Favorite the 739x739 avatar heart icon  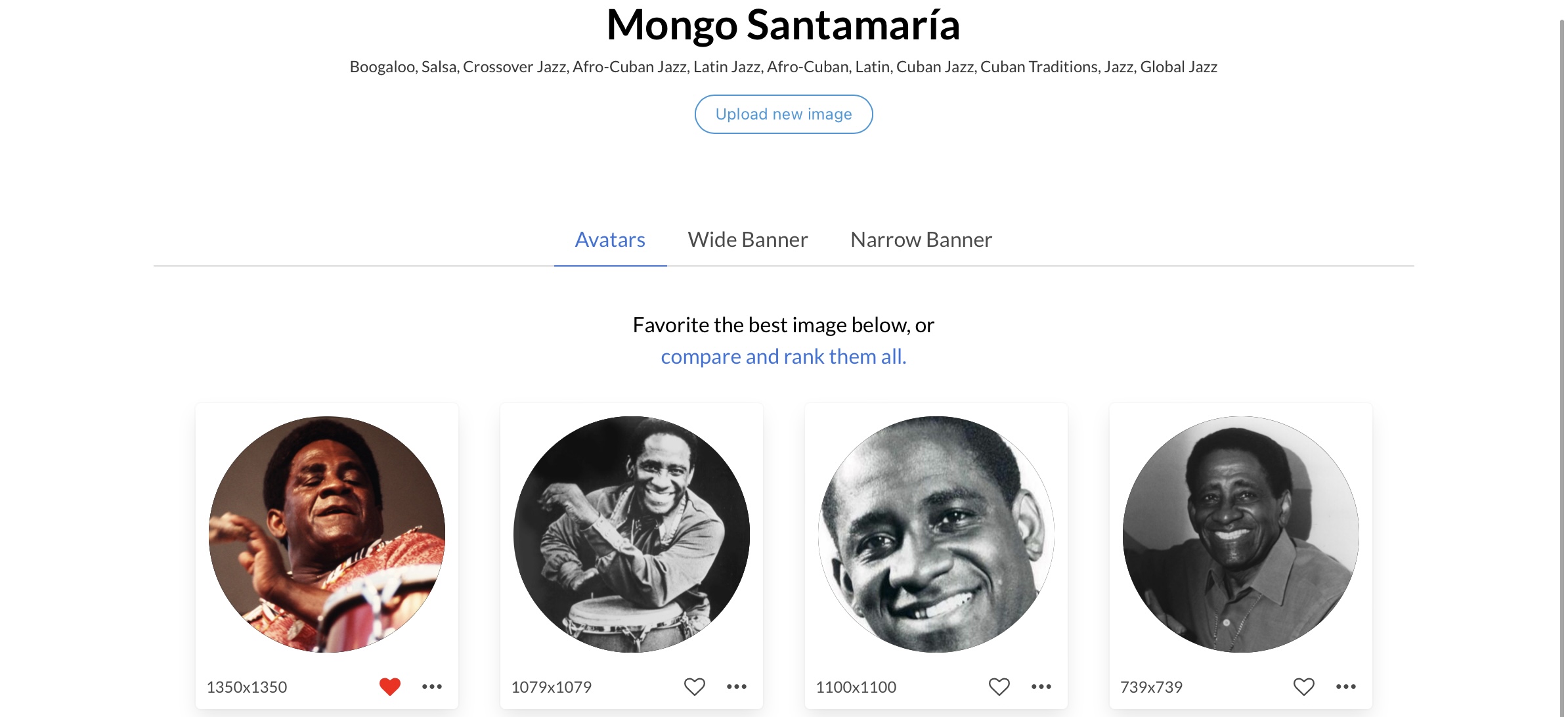point(1304,687)
